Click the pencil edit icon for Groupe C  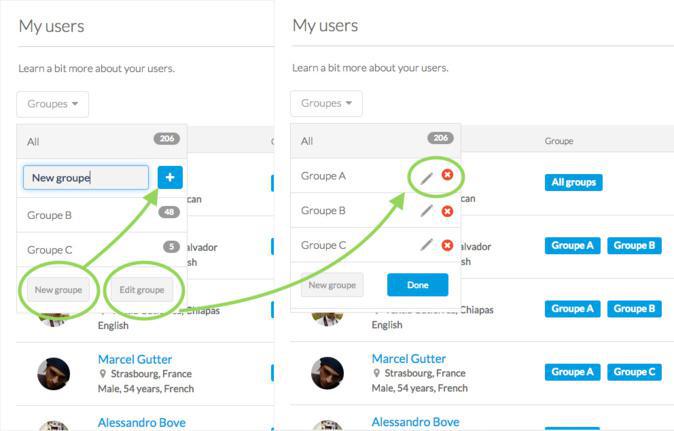(427, 245)
